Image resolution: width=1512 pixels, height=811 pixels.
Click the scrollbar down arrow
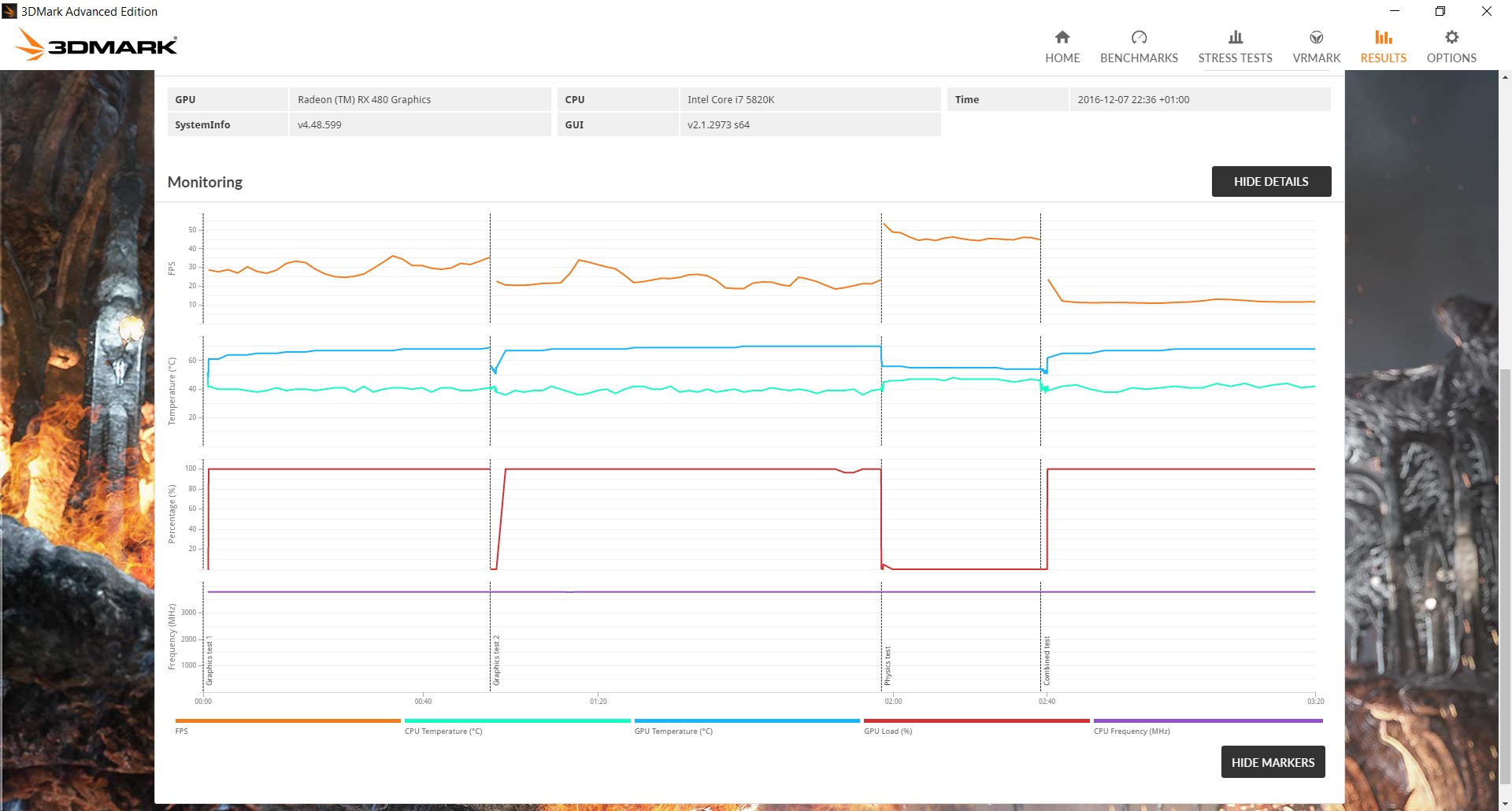click(x=1505, y=803)
